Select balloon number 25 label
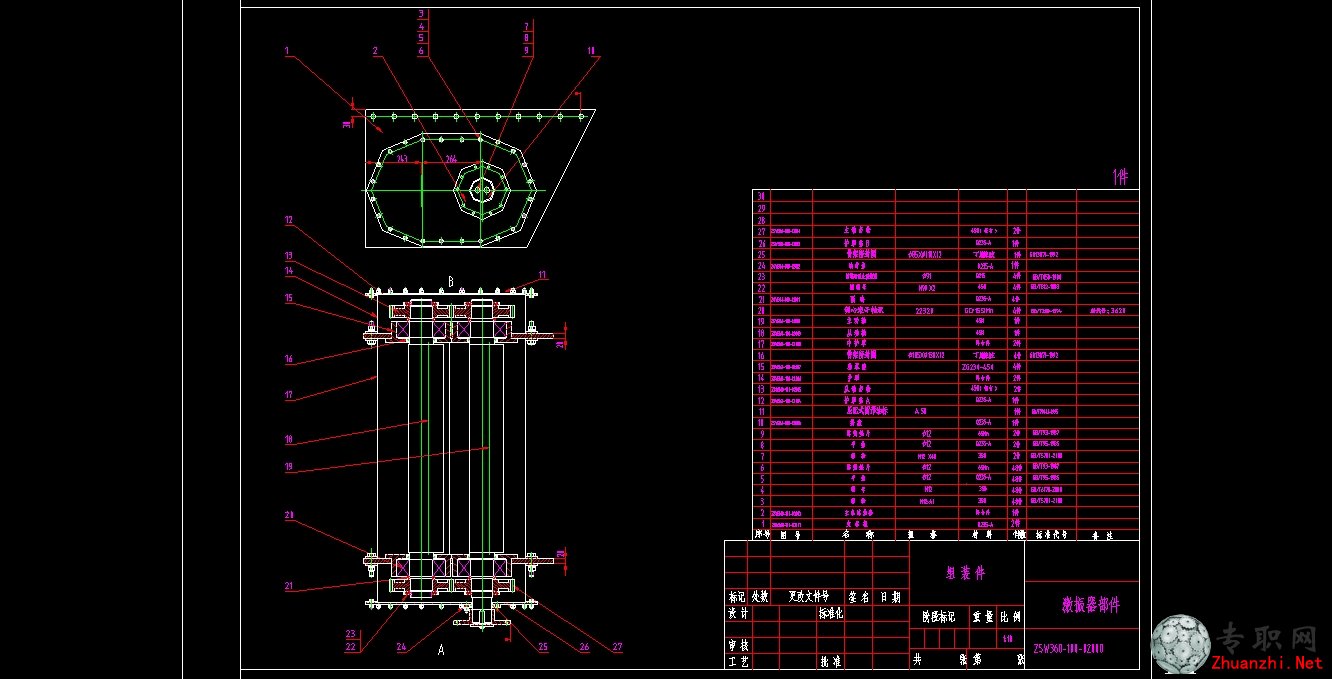 543,646
